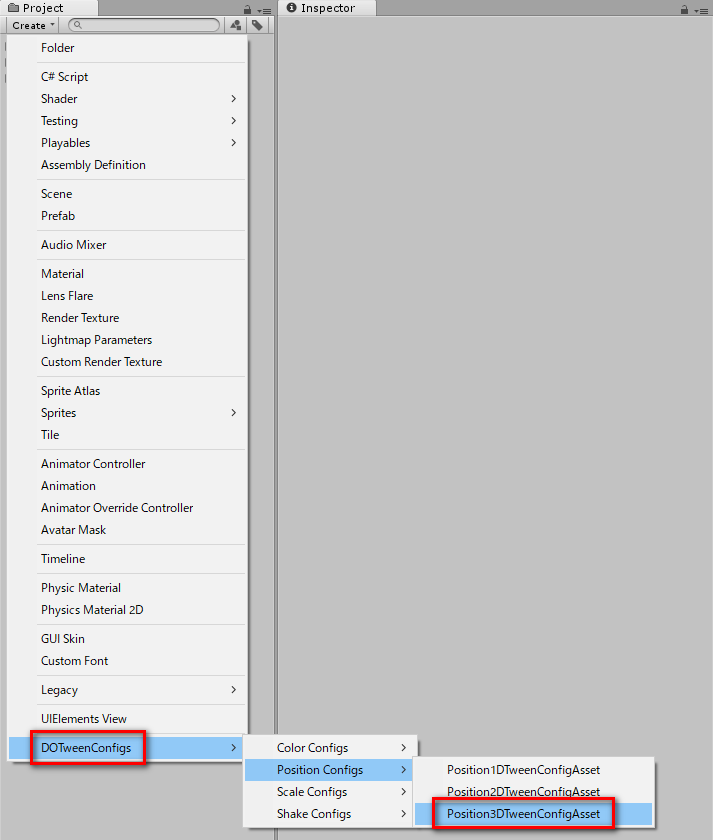The width and height of the screenshot is (713, 840).
Task: Create an Avatar Mask
Action: coord(127,529)
